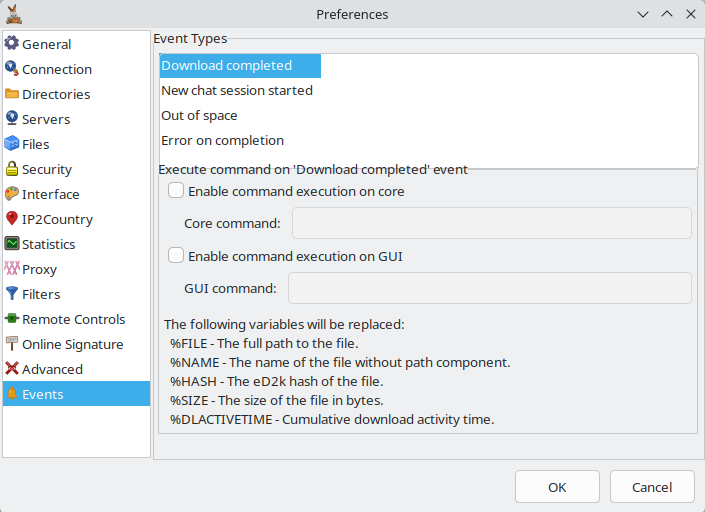Confirm preferences with OK button
The height and width of the screenshot is (512, 705).
(x=557, y=487)
